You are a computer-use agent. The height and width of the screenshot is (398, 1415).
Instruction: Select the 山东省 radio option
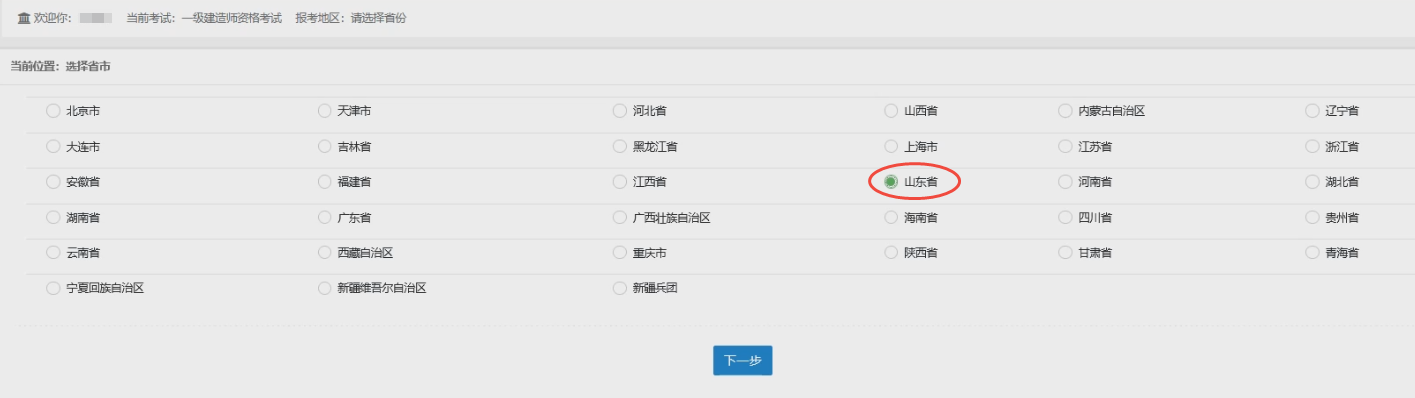pyautogui.click(x=891, y=182)
